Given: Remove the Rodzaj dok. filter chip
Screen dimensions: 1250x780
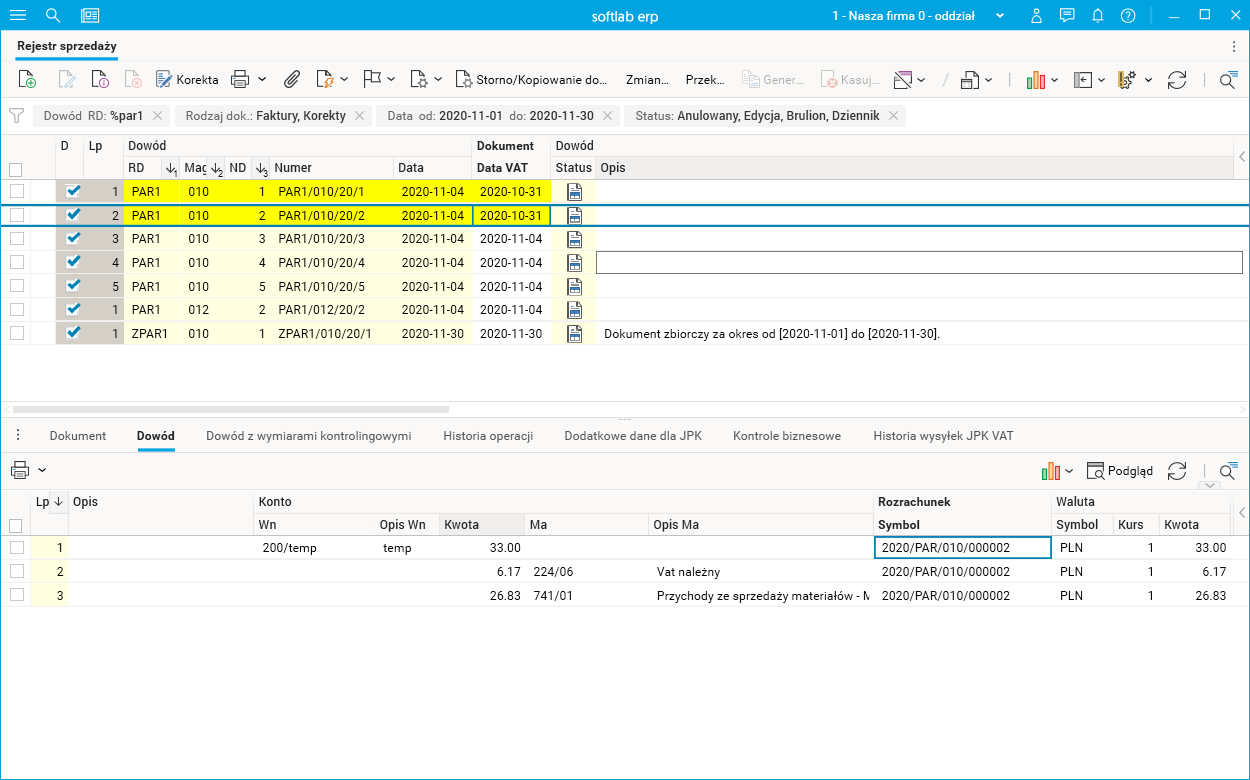Looking at the screenshot, I should click(359, 116).
